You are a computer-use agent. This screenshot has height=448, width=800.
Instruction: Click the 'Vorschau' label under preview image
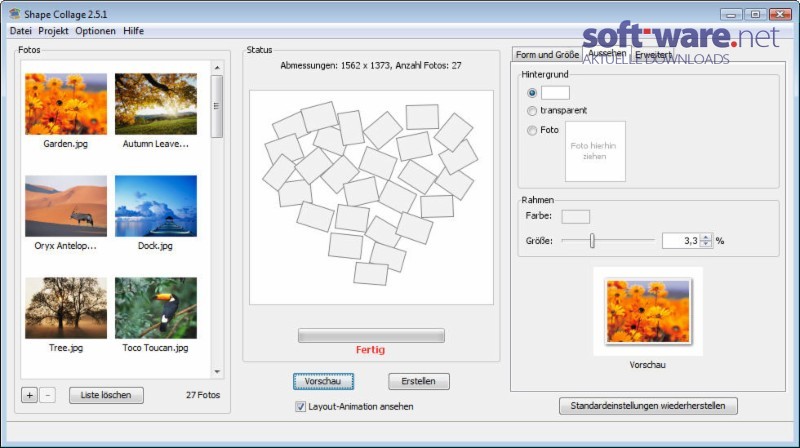point(647,365)
